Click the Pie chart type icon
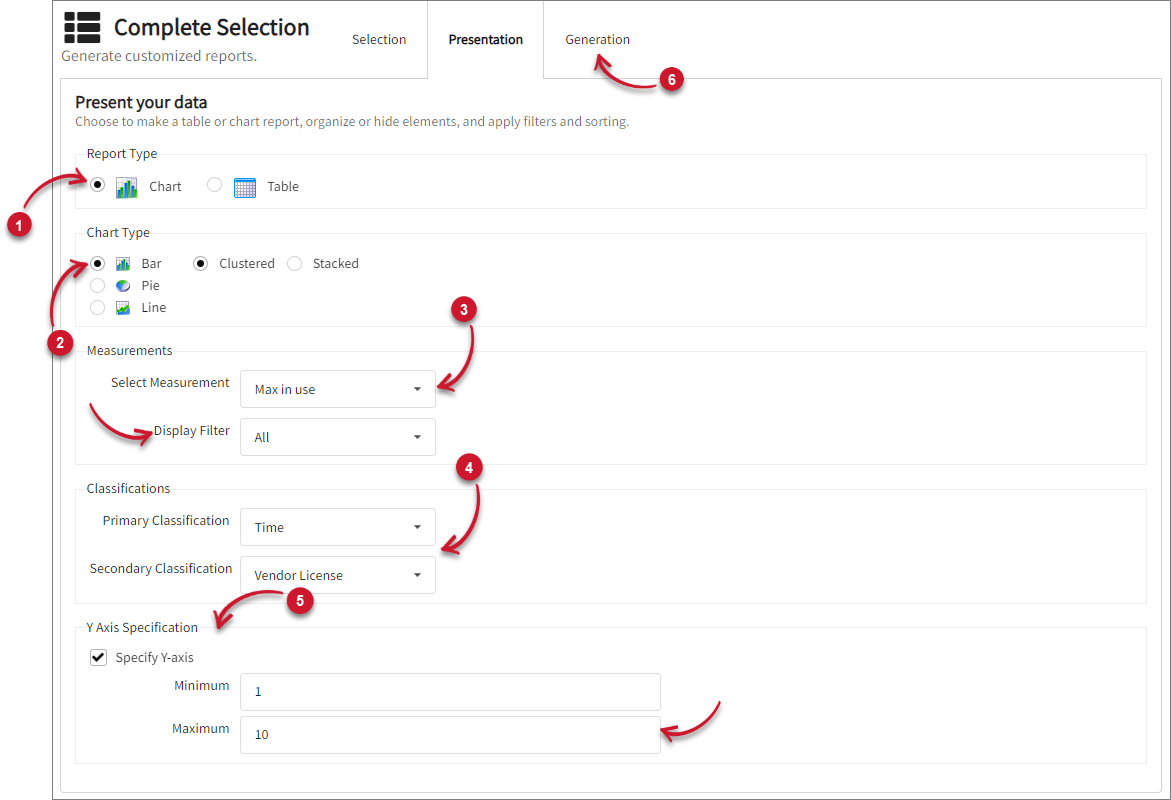The image size is (1171, 800). click(123, 285)
